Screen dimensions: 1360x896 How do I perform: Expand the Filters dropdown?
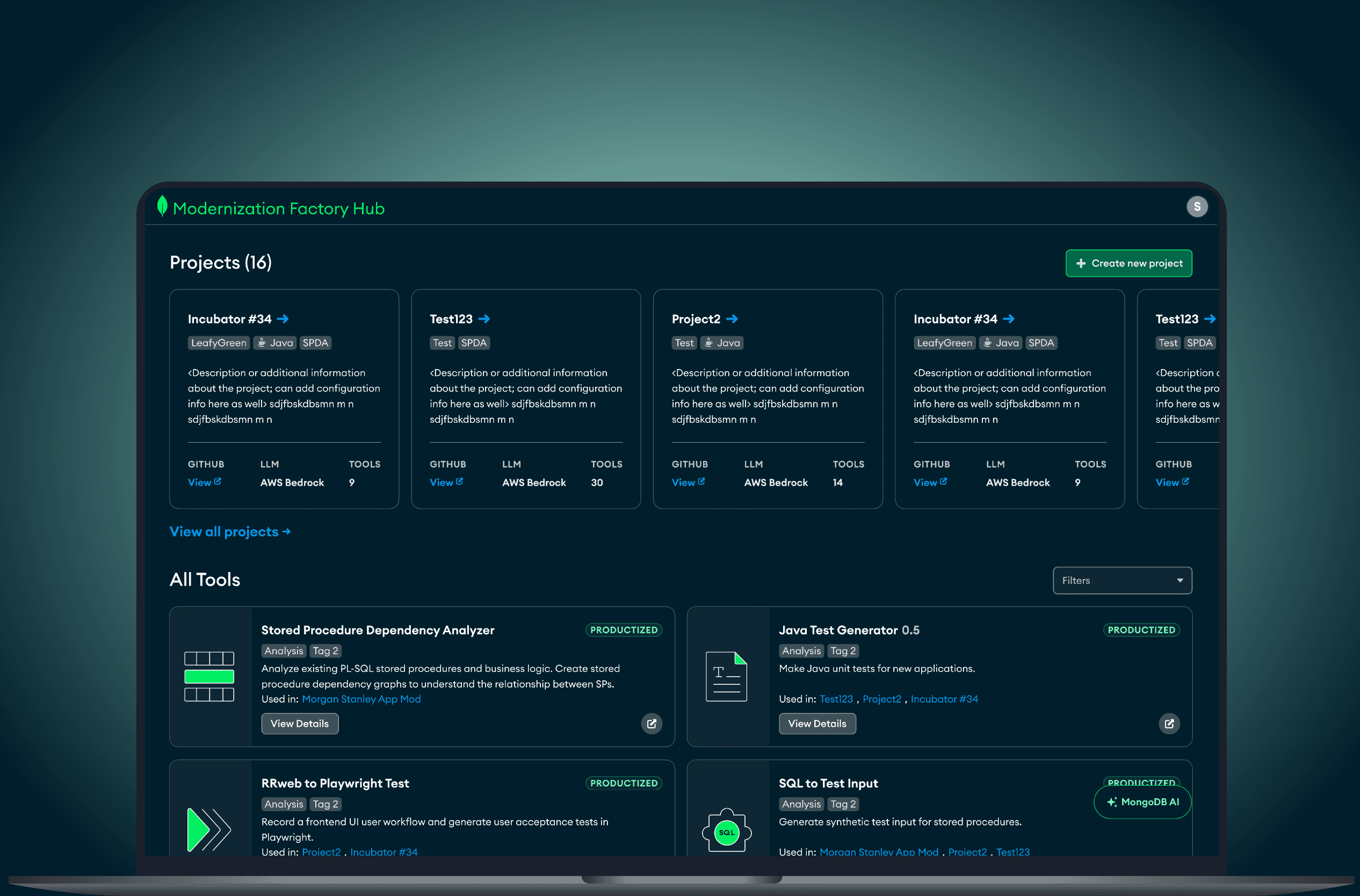(1122, 581)
